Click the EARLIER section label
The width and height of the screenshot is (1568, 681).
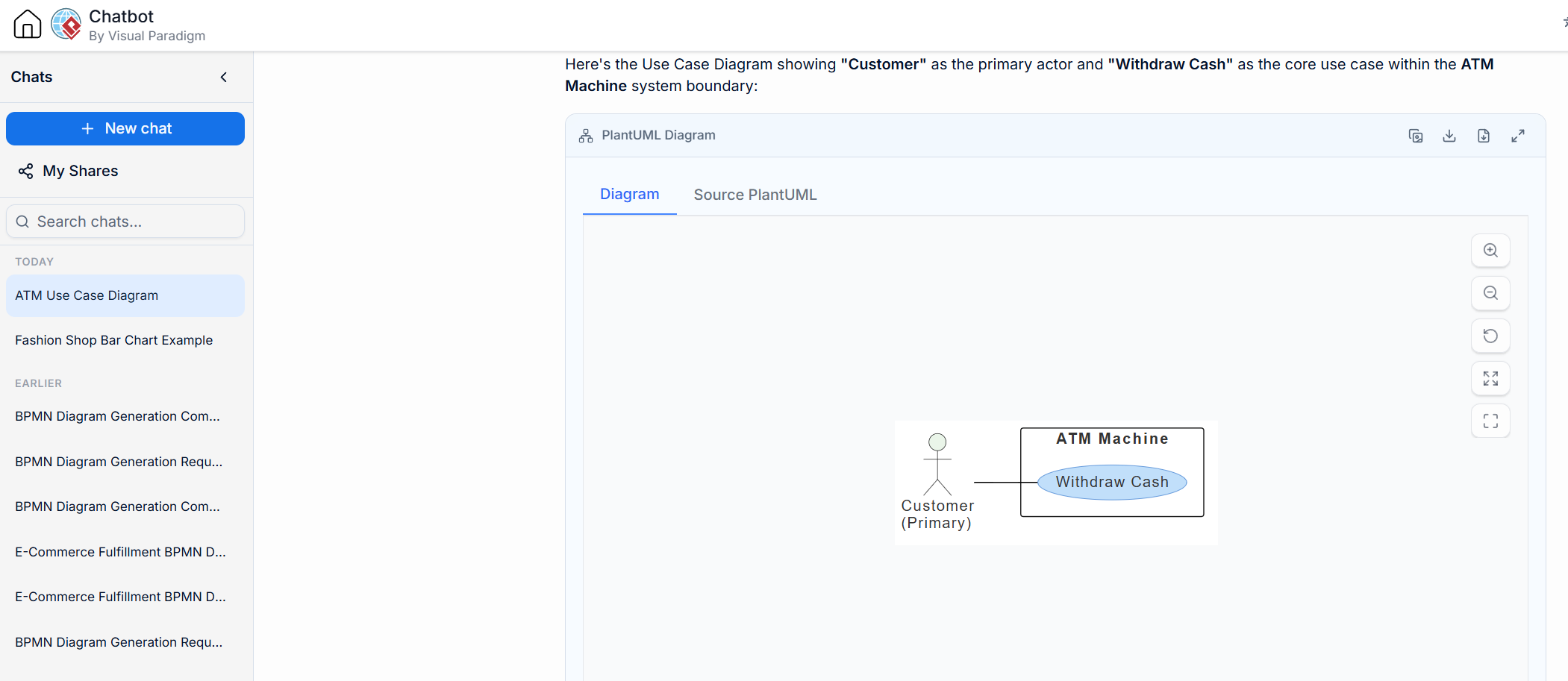(39, 383)
